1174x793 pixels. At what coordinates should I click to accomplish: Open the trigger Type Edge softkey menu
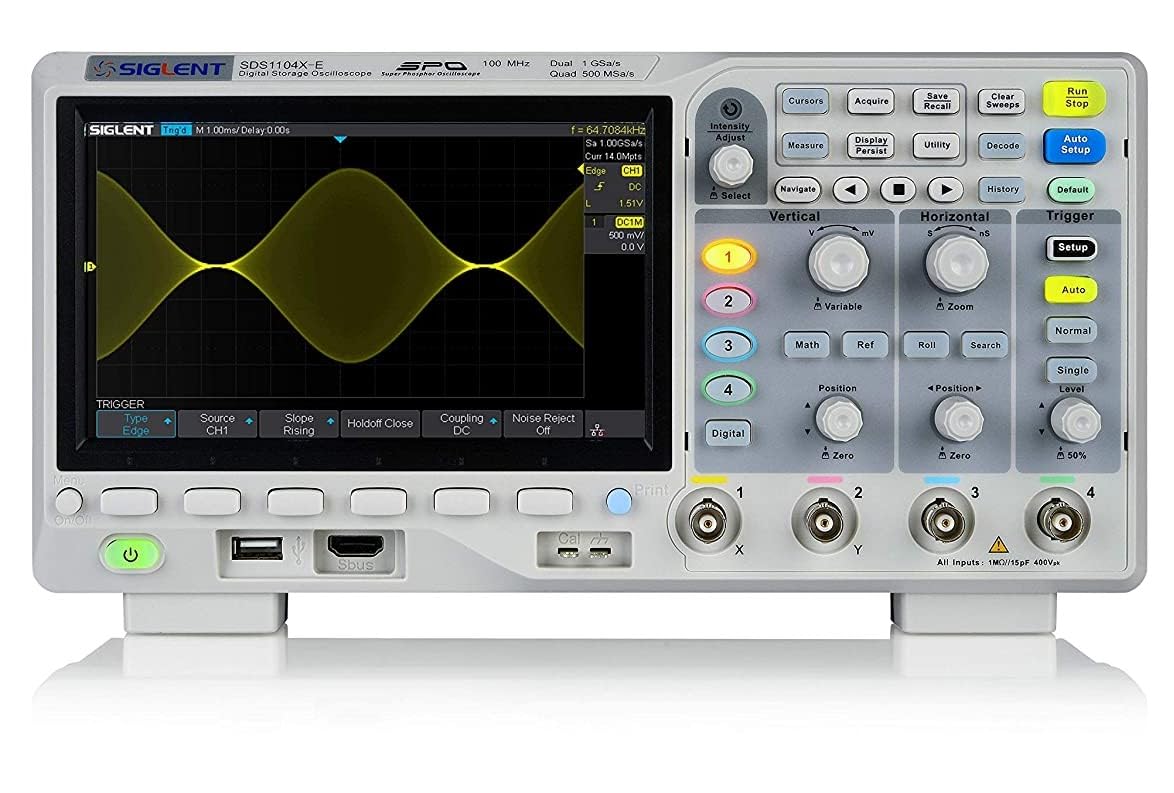click(x=136, y=424)
